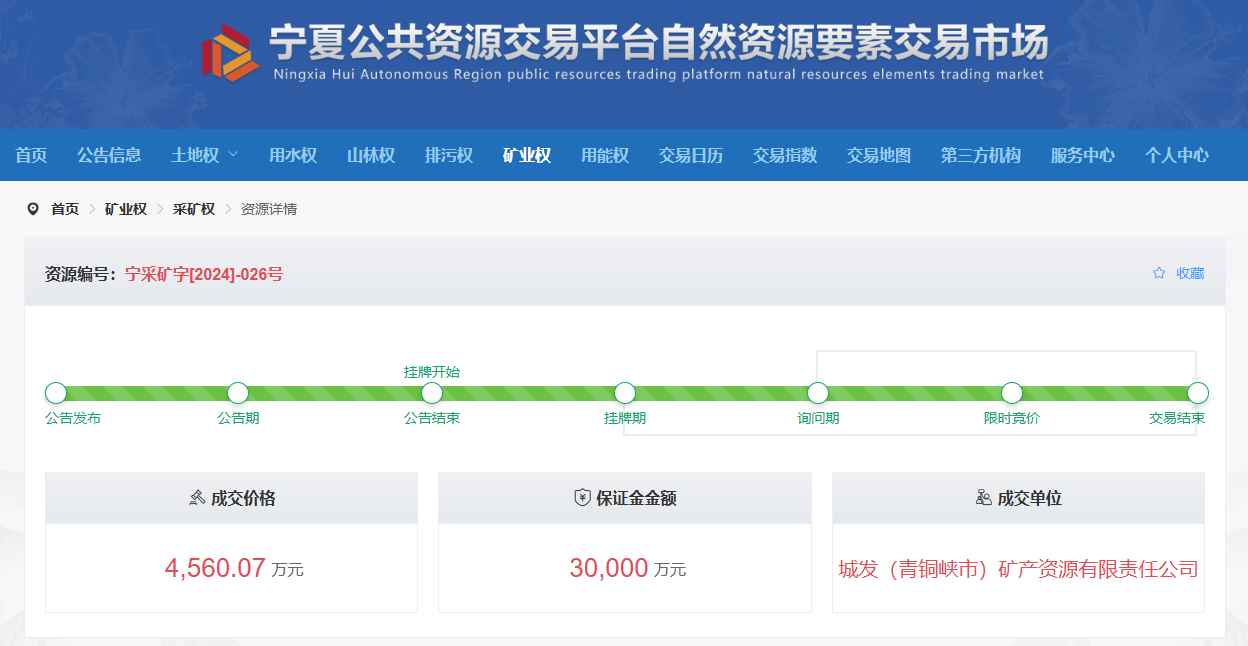Click the 公告发布 timeline node
Viewport: 1248px width, 646px height.
point(56,393)
